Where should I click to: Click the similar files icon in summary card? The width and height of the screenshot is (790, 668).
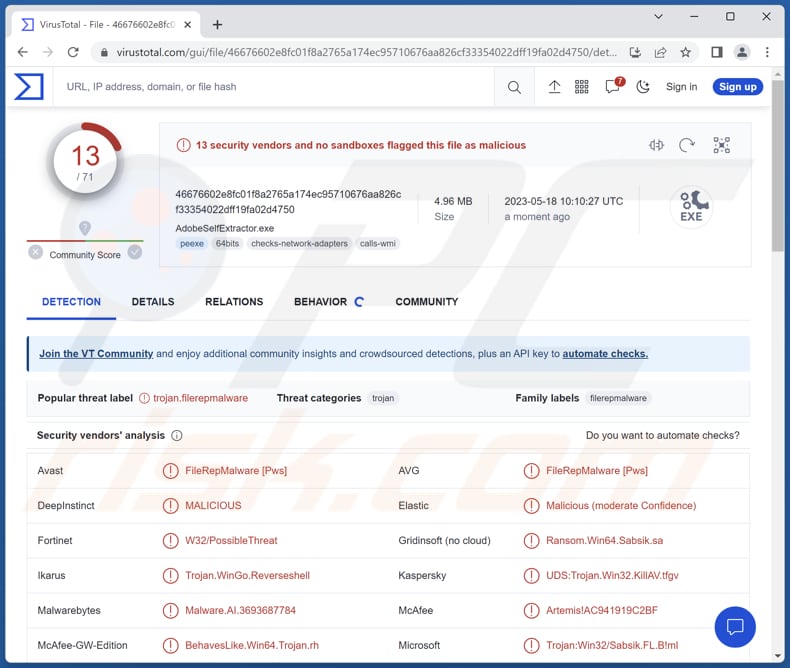tap(656, 145)
